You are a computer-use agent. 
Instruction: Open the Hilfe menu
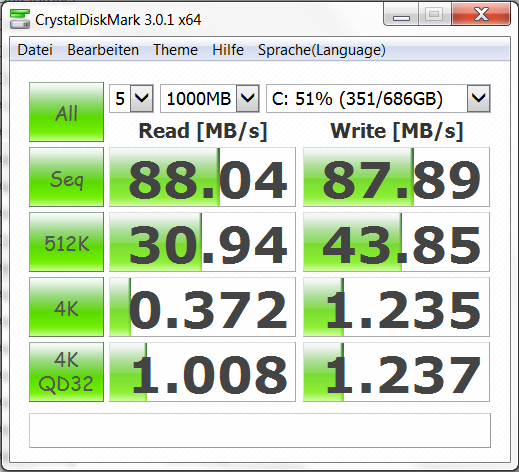point(228,50)
